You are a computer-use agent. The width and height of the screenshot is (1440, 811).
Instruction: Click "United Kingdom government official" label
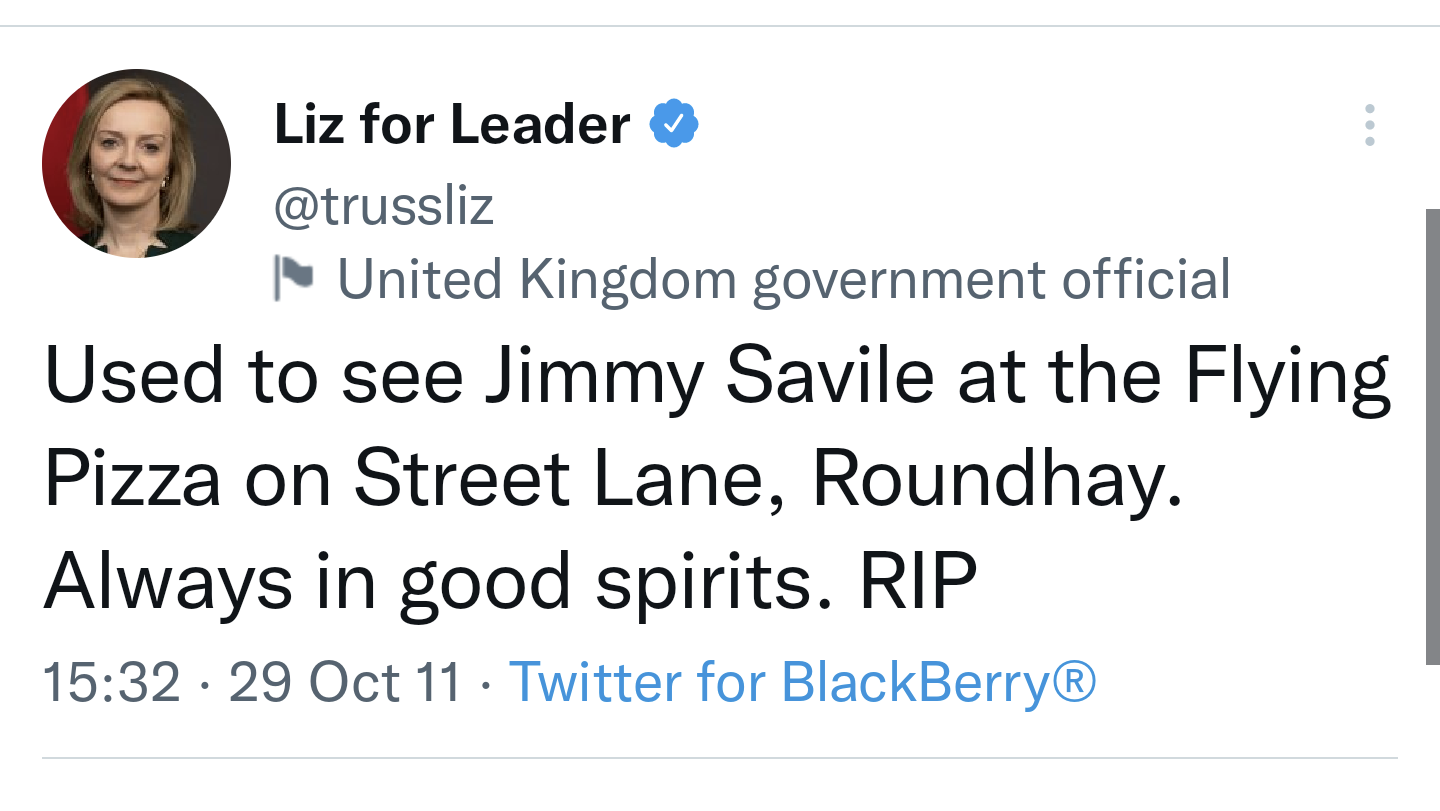pyautogui.click(x=784, y=279)
